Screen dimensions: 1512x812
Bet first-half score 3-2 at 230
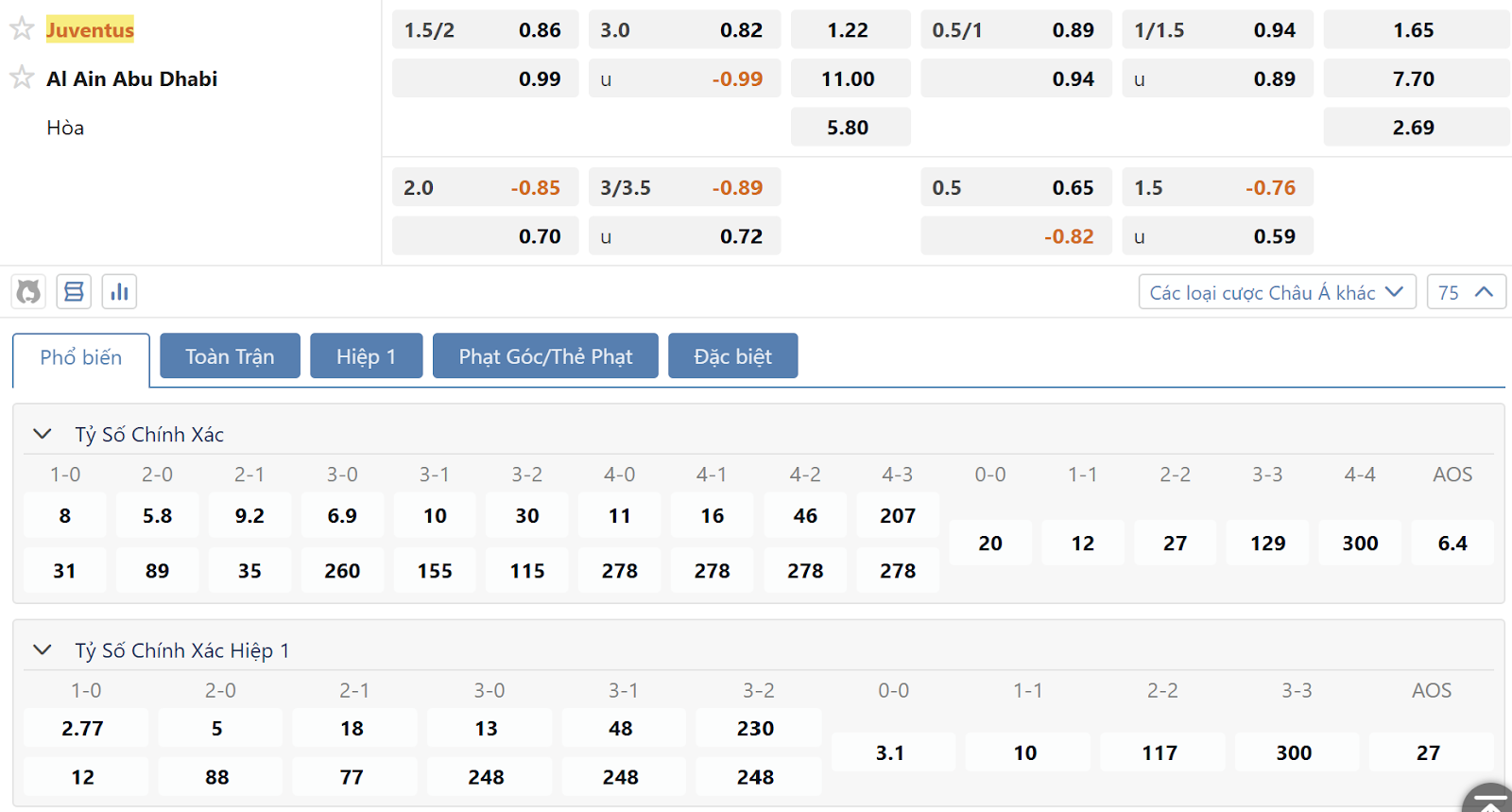click(758, 729)
